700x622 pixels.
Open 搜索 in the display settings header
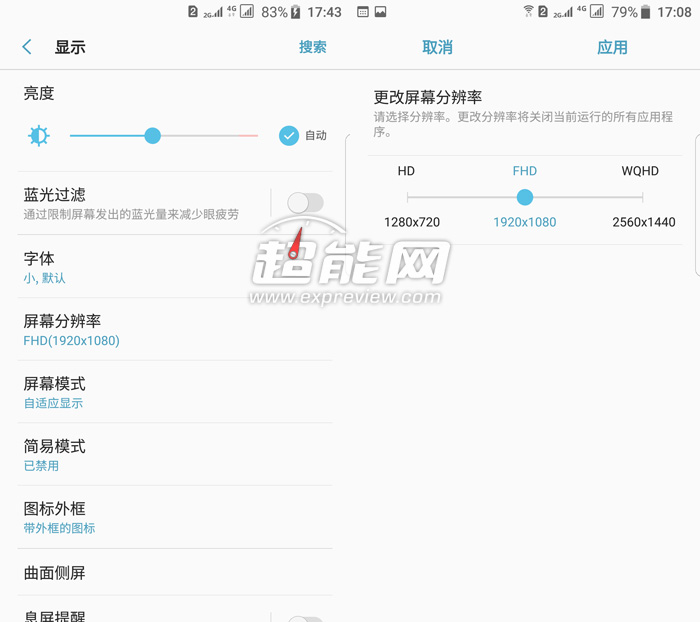click(x=312, y=47)
